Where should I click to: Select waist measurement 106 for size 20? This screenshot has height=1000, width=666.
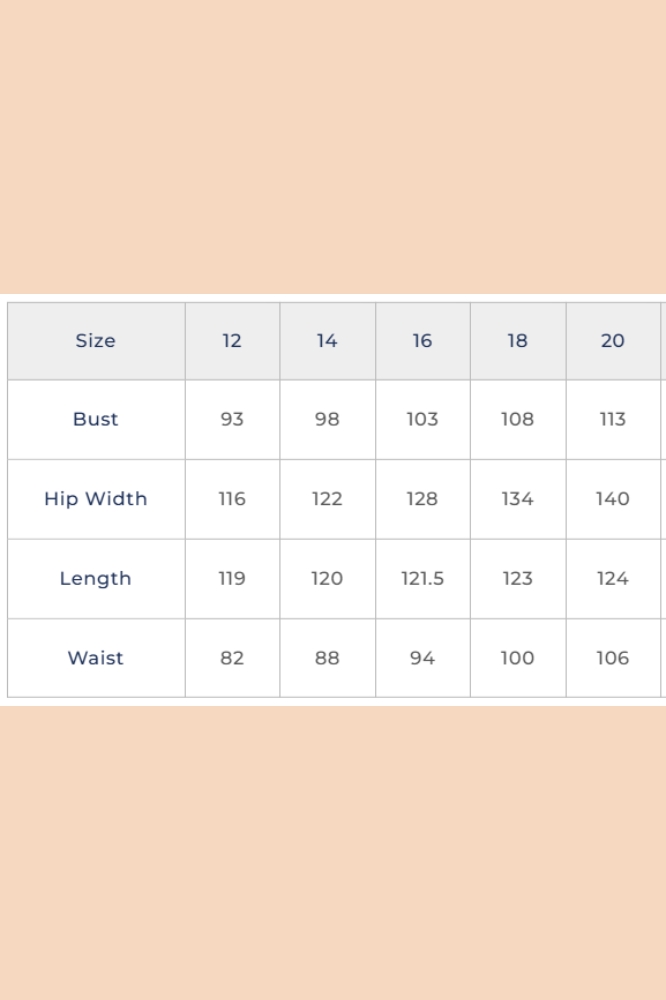612,658
